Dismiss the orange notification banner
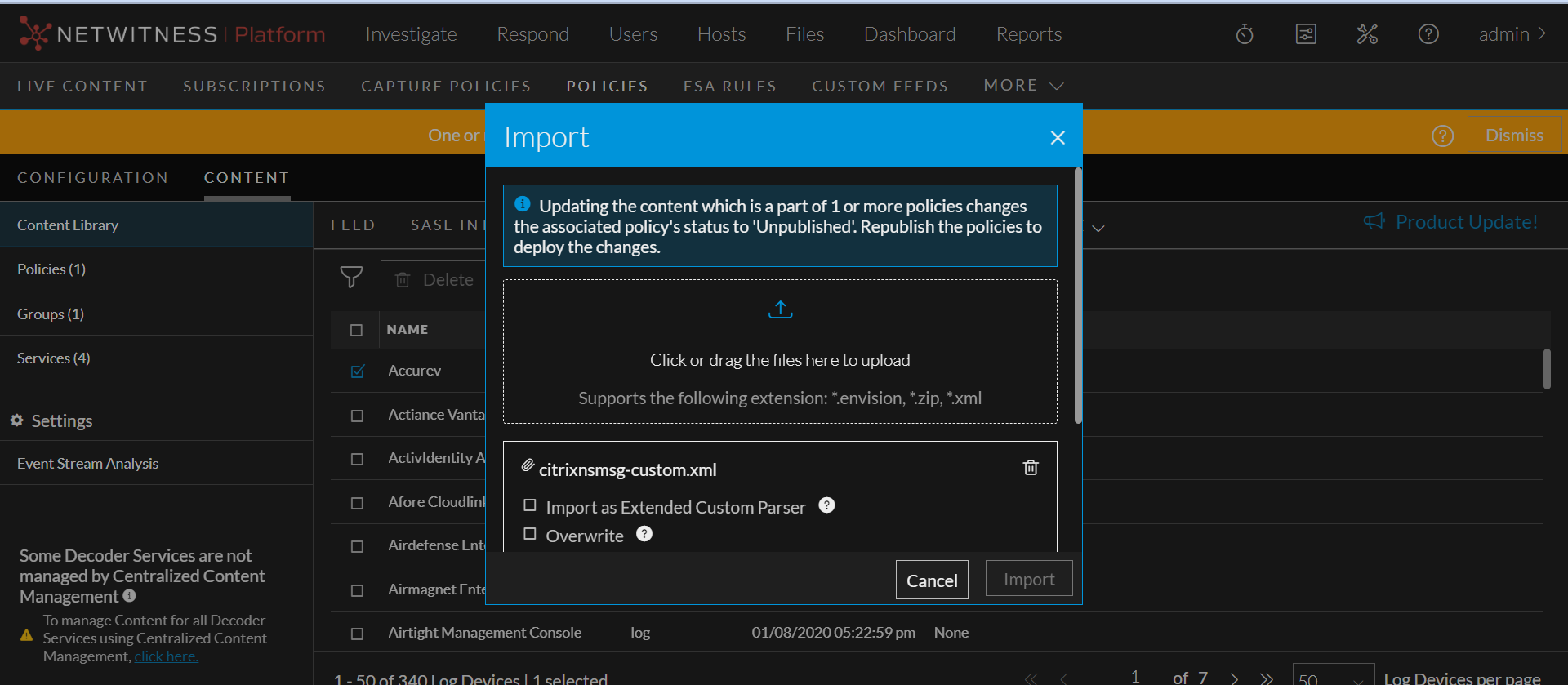Image resolution: width=1568 pixels, height=685 pixels. pos(1514,136)
